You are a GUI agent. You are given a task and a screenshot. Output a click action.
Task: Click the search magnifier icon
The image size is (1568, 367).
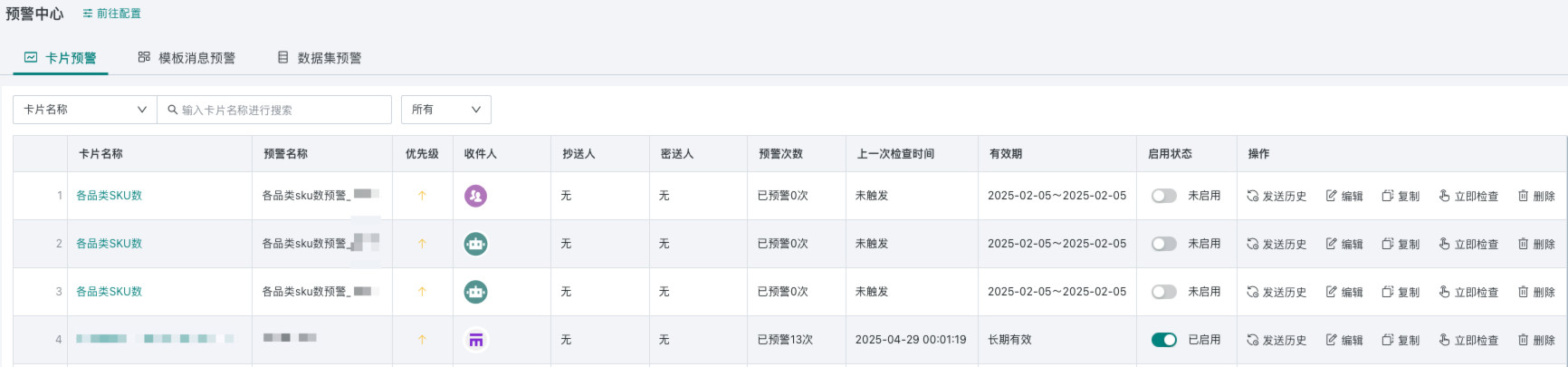(x=172, y=110)
